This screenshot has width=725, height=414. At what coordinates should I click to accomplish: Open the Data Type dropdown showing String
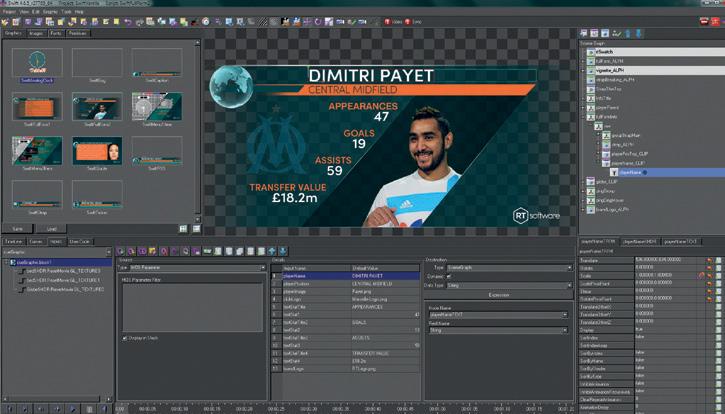coord(509,285)
